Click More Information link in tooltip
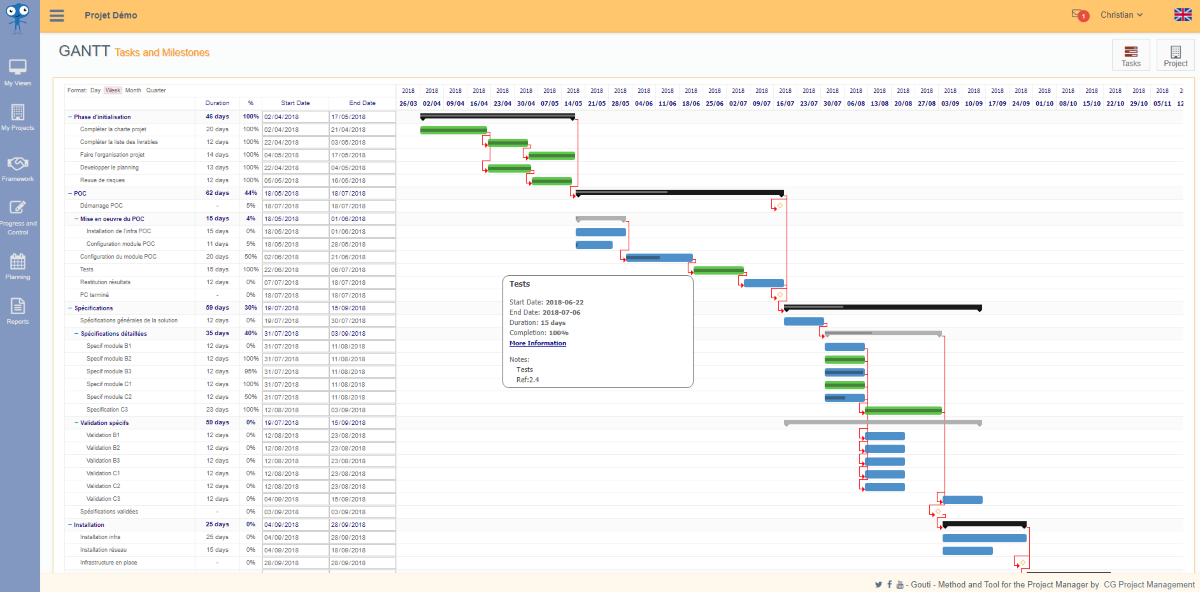Screen dimensions: 1200x592 pos(537,343)
